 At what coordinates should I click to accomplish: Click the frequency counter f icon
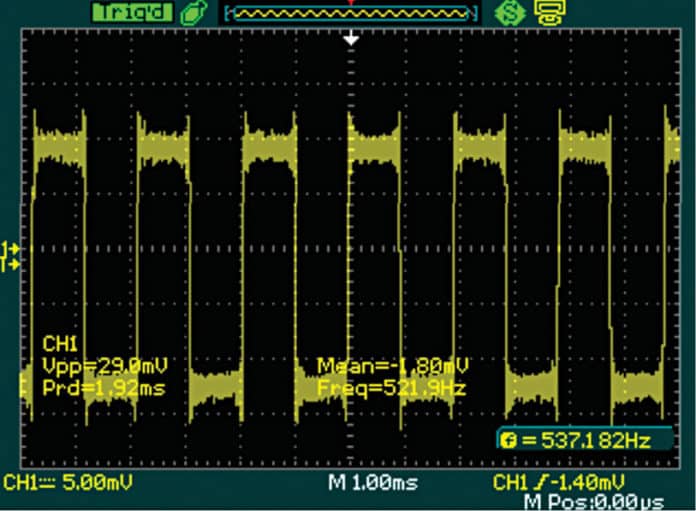click(x=509, y=441)
